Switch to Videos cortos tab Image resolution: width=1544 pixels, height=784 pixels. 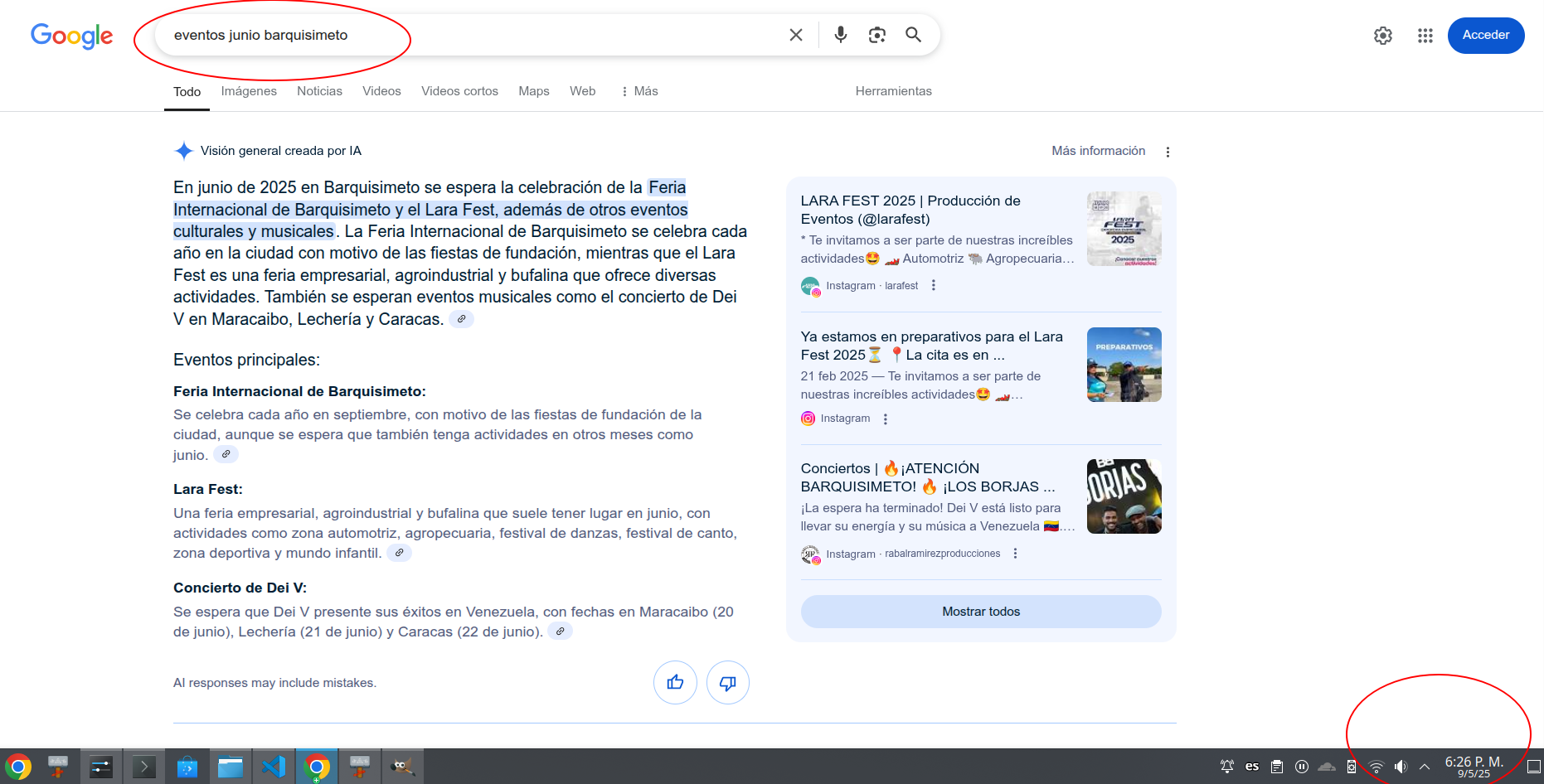click(x=459, y=91)
